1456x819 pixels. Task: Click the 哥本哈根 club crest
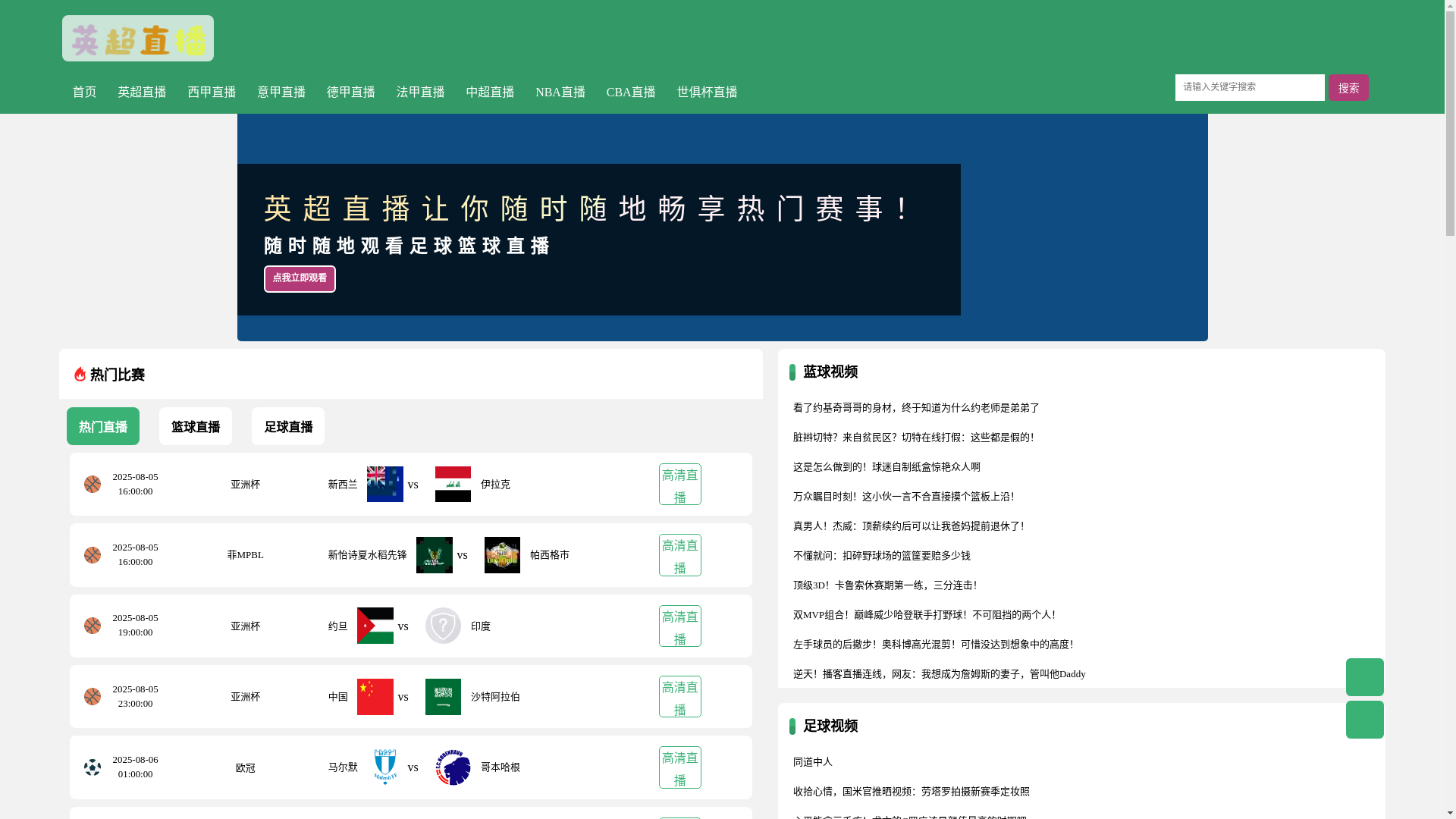[x=453, y=767]
